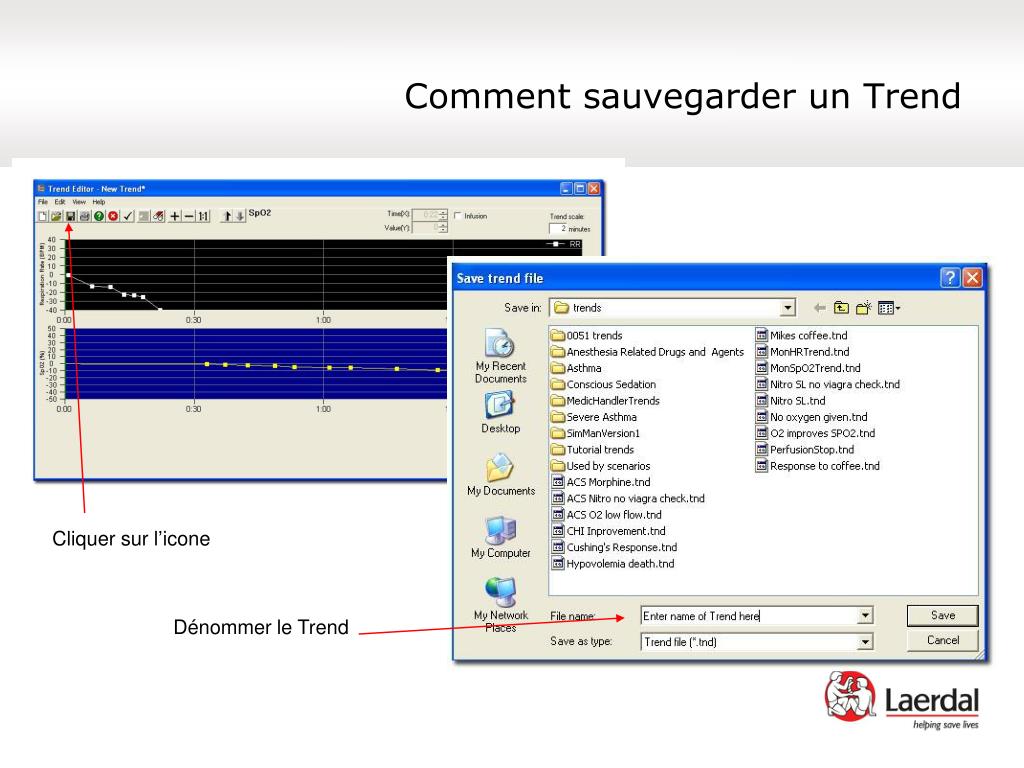The image size is (1024, 768).
Task: Select ACS Nitro no viagra check.tnd file
Action: point(628,499)
